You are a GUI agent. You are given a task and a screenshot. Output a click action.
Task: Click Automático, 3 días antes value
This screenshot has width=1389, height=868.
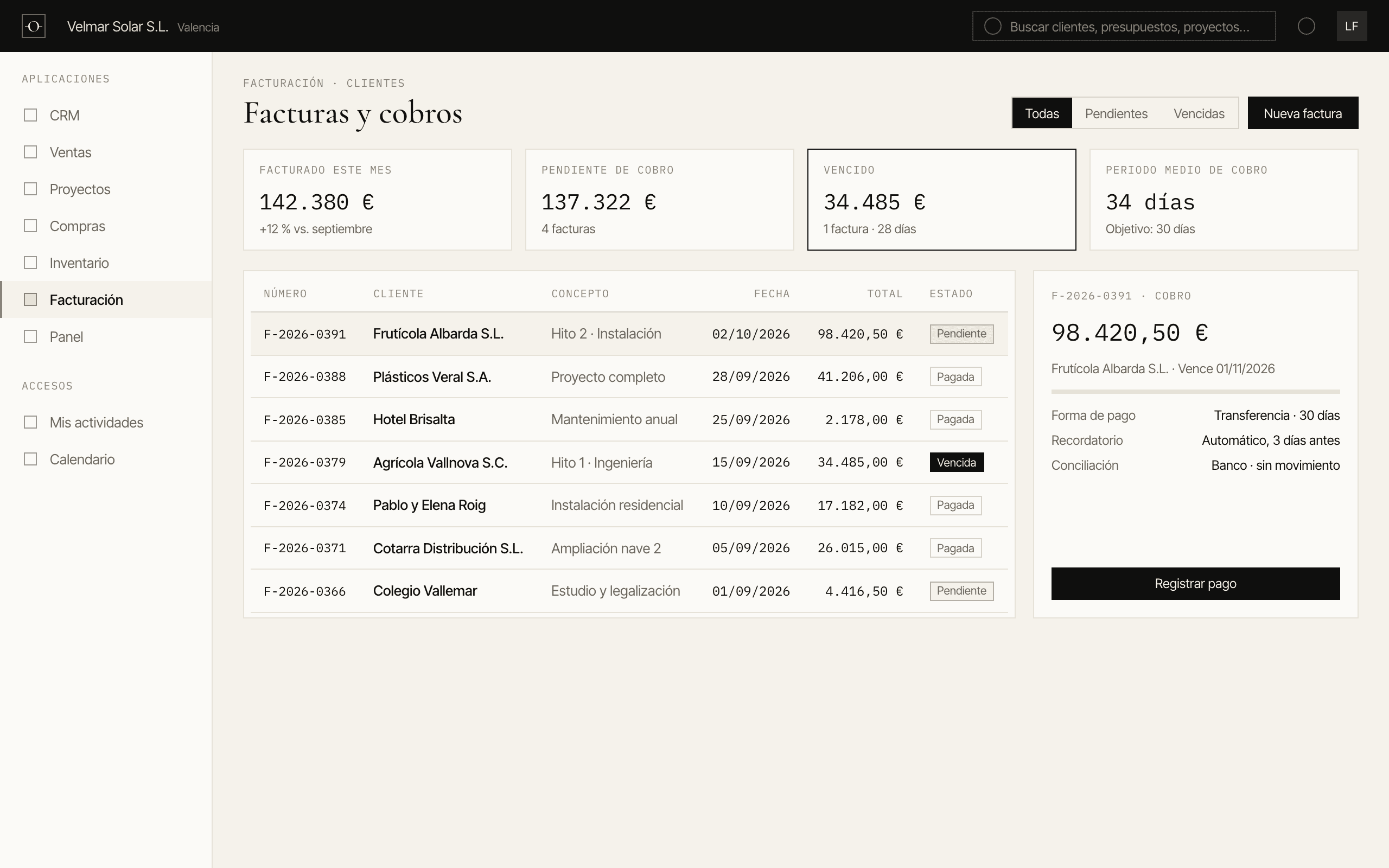coord(1271,441)
